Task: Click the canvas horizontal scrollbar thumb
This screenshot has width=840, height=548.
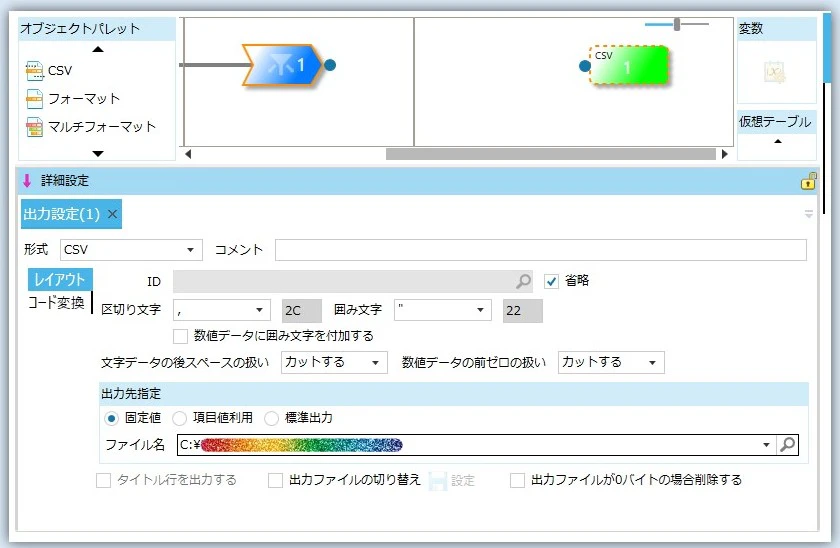Action: 551,154
